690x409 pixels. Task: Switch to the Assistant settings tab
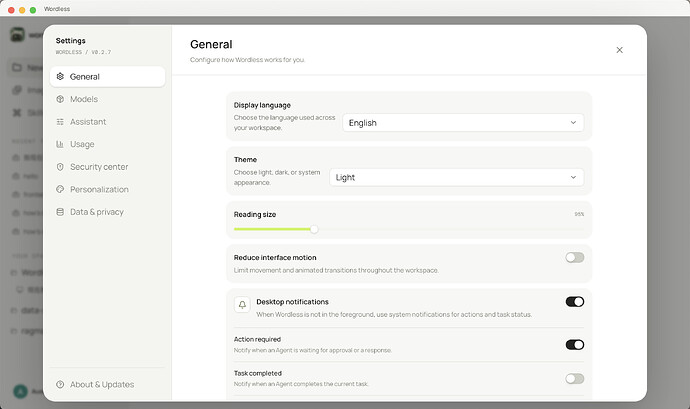[107, 122]
